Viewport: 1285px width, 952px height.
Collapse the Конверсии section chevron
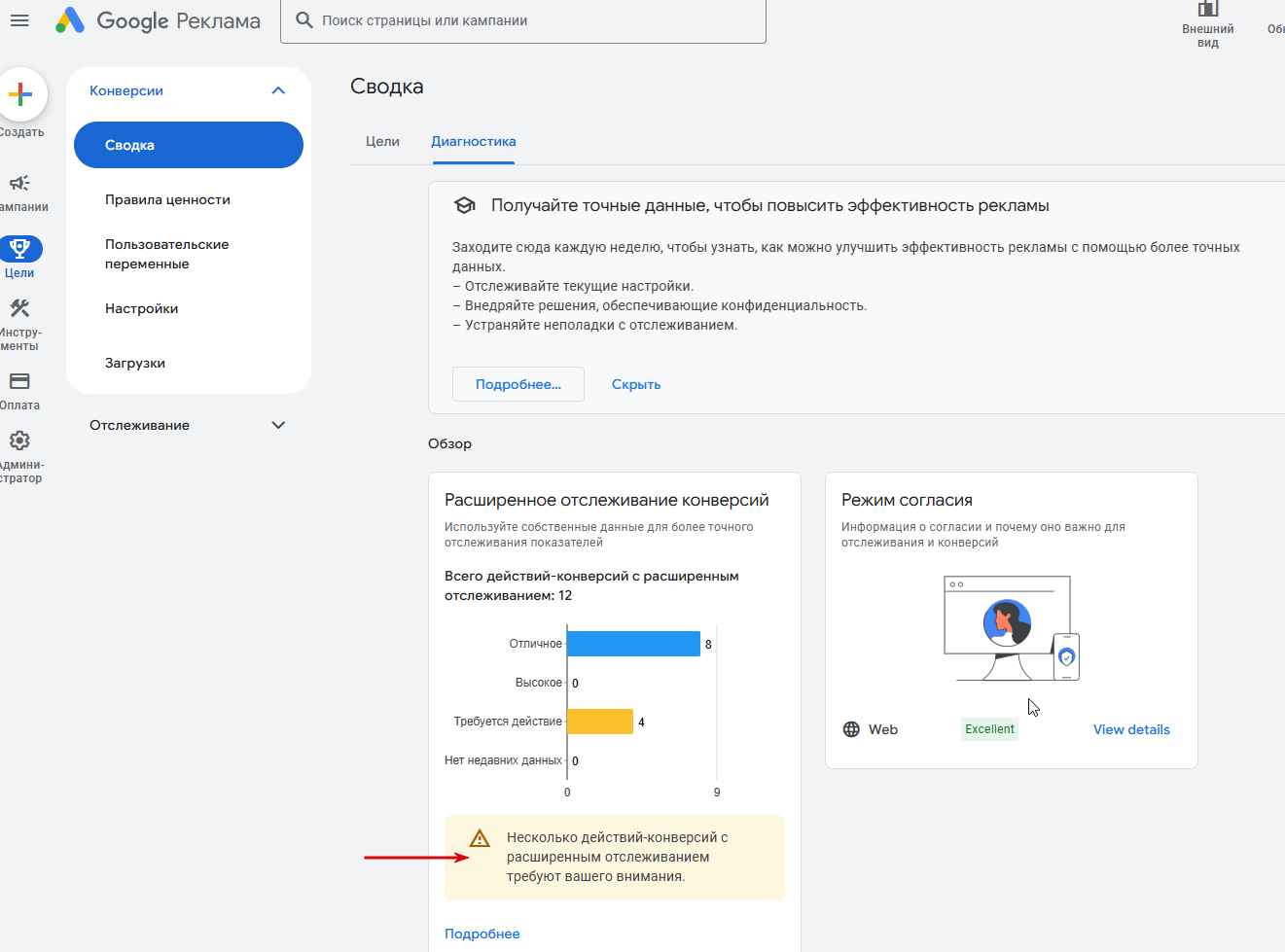click(278, 90)
